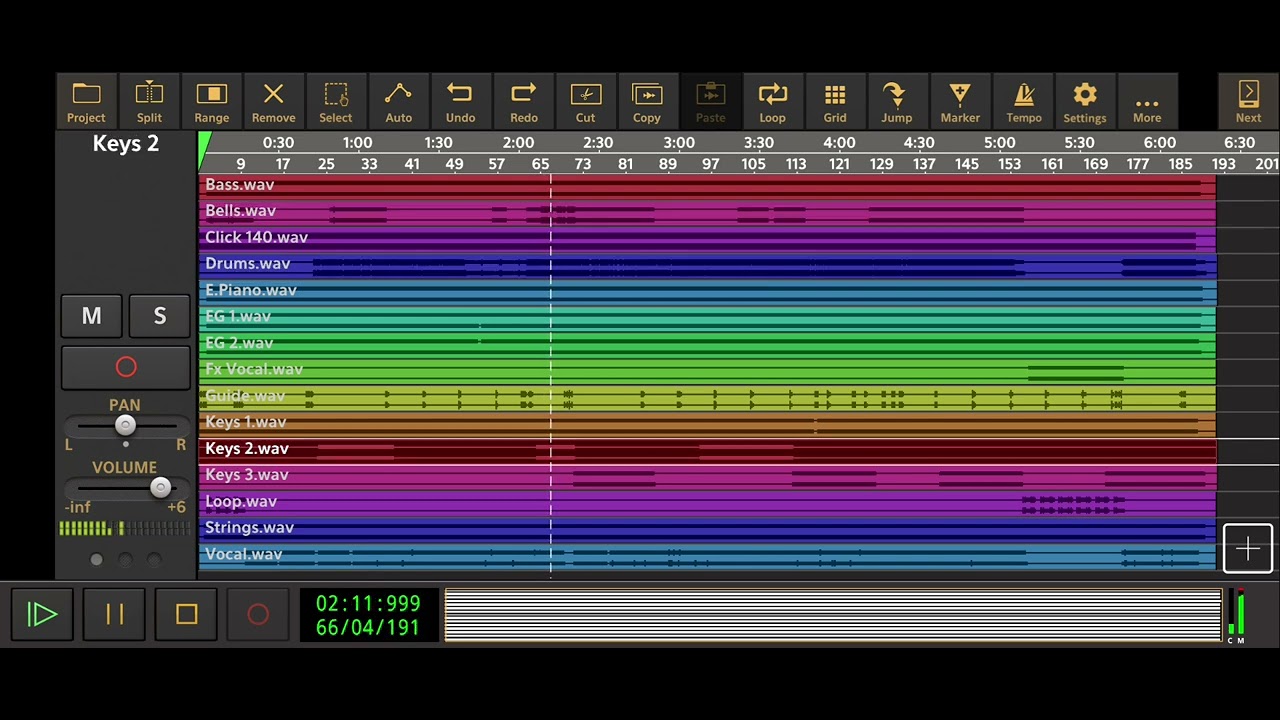Click the Keys 2 track name header
1280x720 pixels.
(x=126, y=143)
